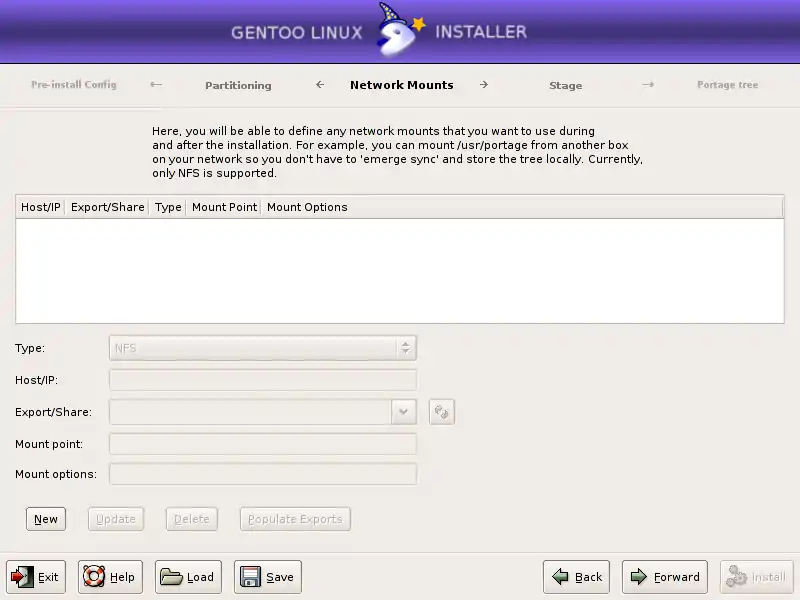This screenshot has width=800, height=600.
Task: Sort by the Host/IP column header
Action: (x=41, y=207)
